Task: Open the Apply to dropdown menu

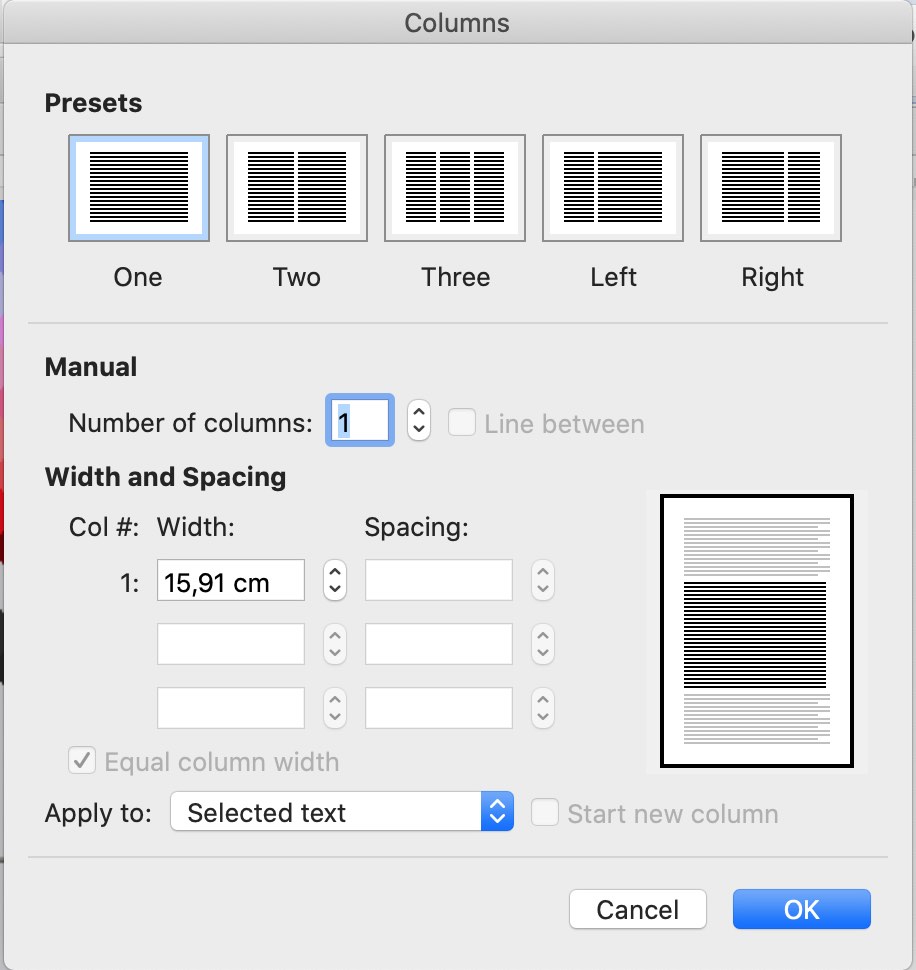Action: [x=342, y=812]
